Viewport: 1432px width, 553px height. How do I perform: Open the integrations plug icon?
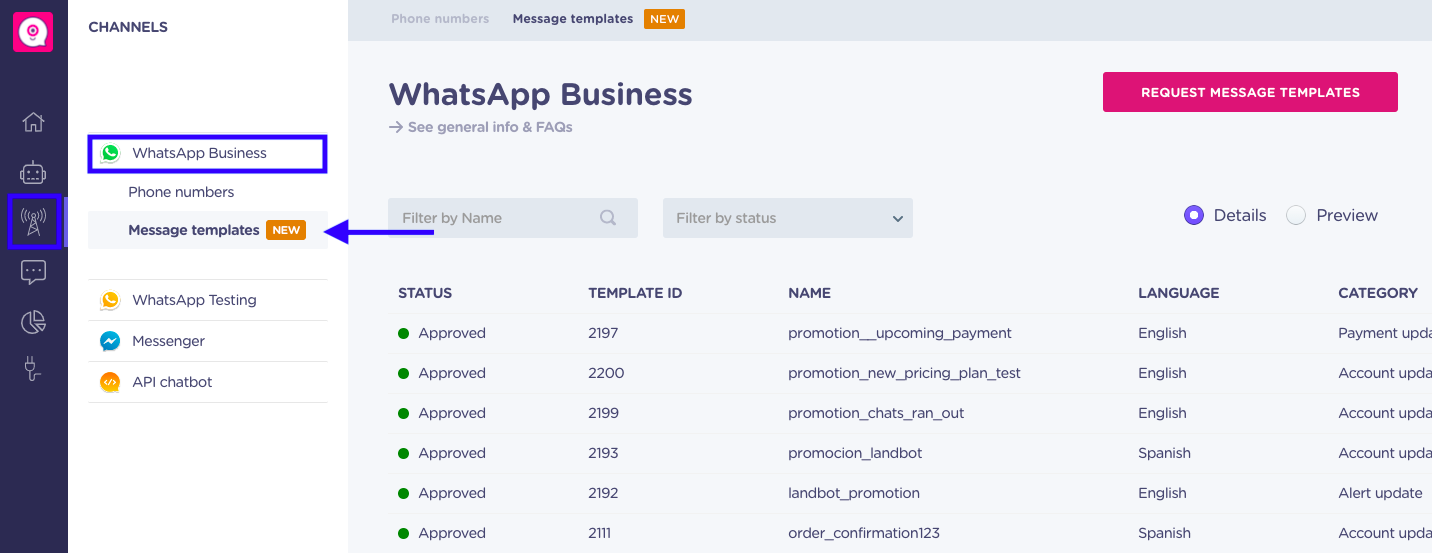pos(33,371)
